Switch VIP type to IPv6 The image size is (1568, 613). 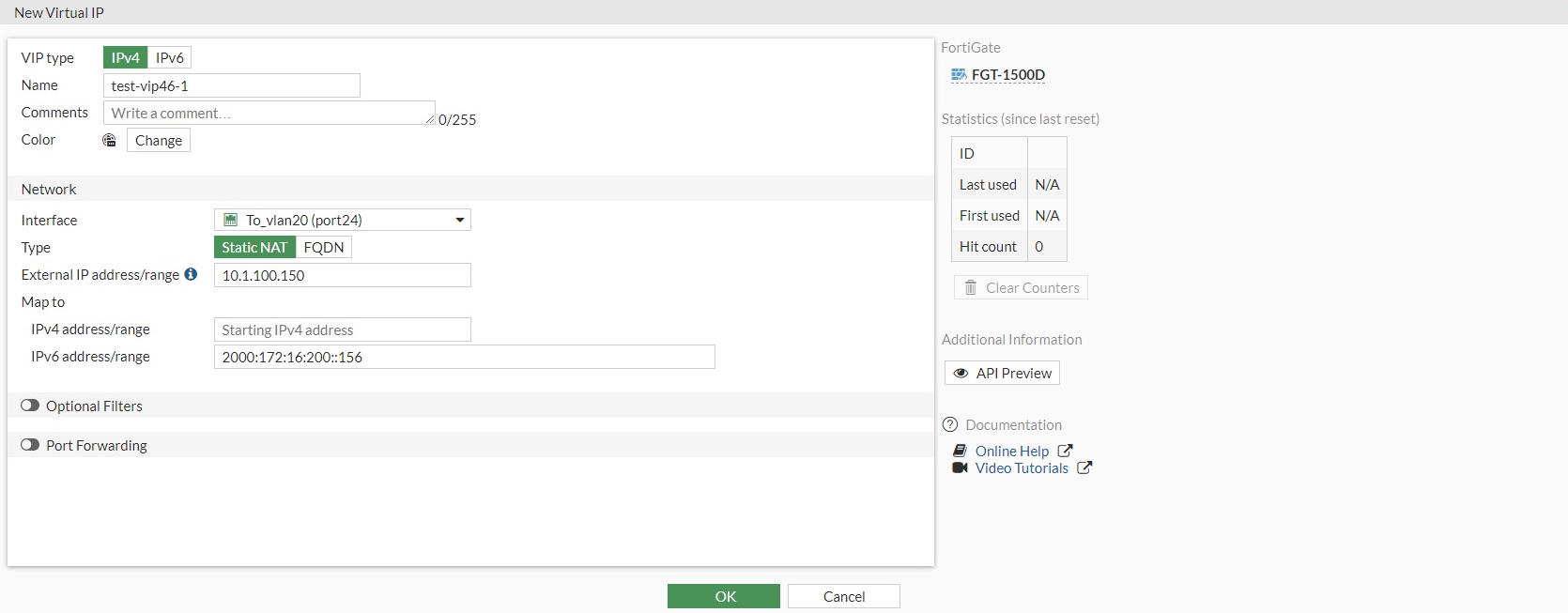click(170, 58)
